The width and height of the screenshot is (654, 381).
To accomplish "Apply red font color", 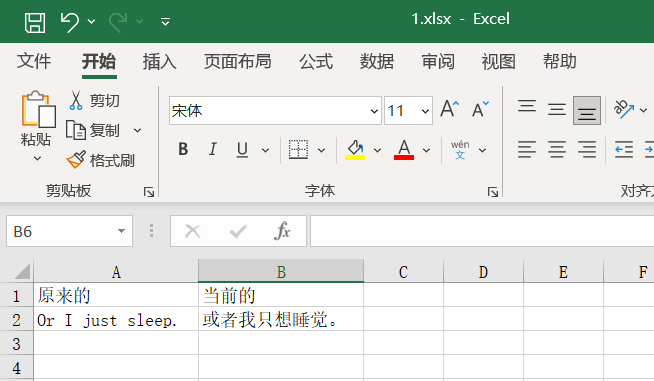I will coord(404,149).
